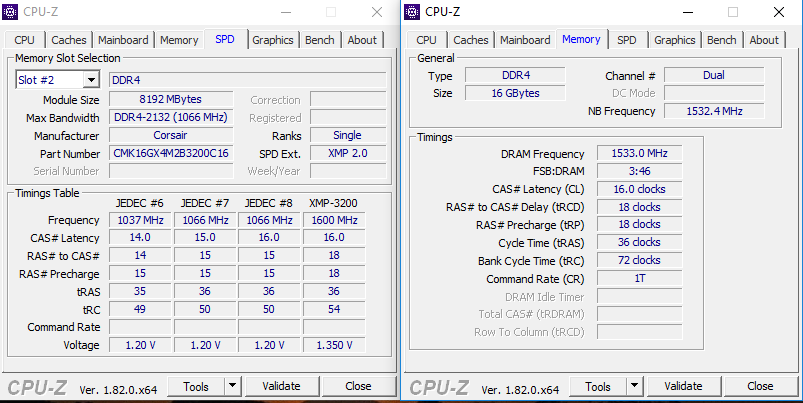Click the DDR4 field beside Slot #2
Image resolution: width=803 pixels, height=403 pixels.
coord(248,80)
